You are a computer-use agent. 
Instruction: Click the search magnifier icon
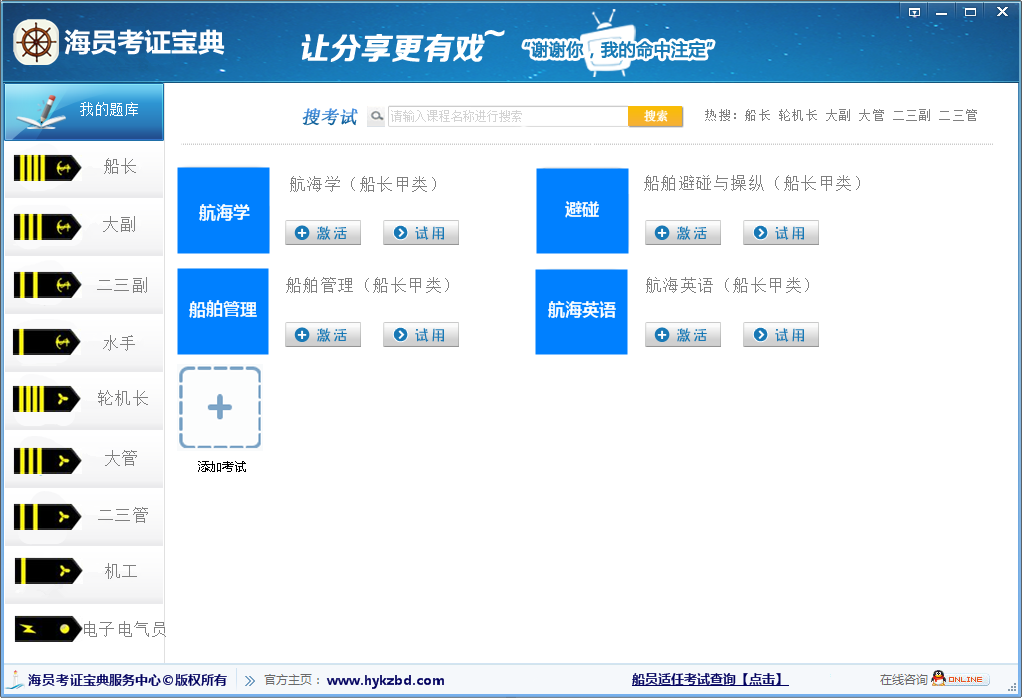point(376,117)
